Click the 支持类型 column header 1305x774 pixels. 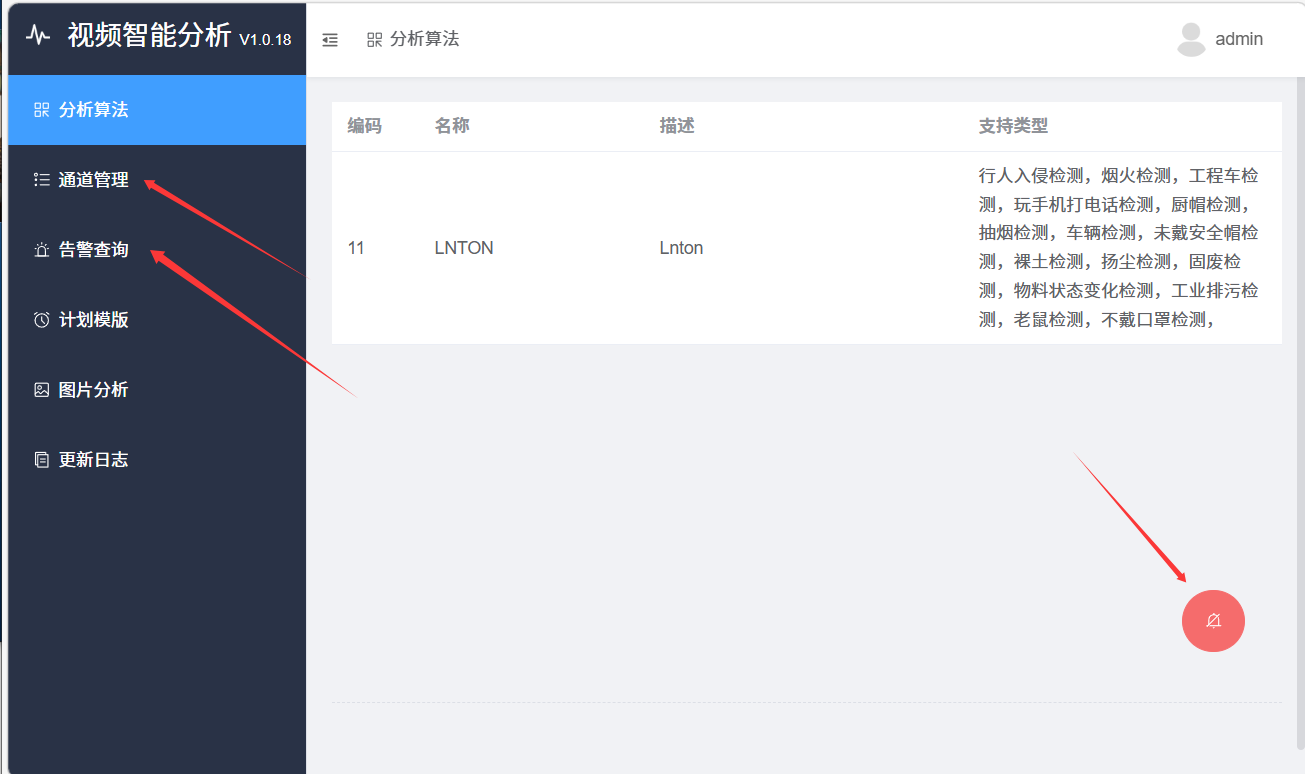1013,126
